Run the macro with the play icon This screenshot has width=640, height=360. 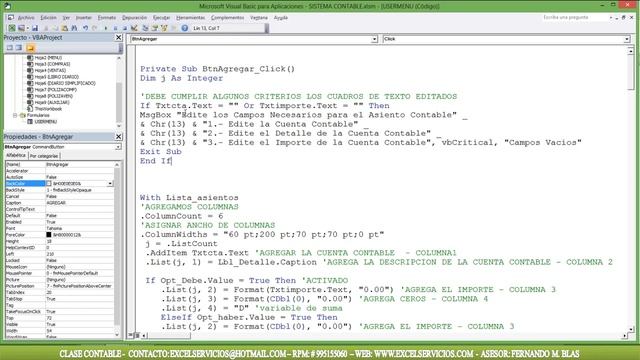(x=106, y=28)
